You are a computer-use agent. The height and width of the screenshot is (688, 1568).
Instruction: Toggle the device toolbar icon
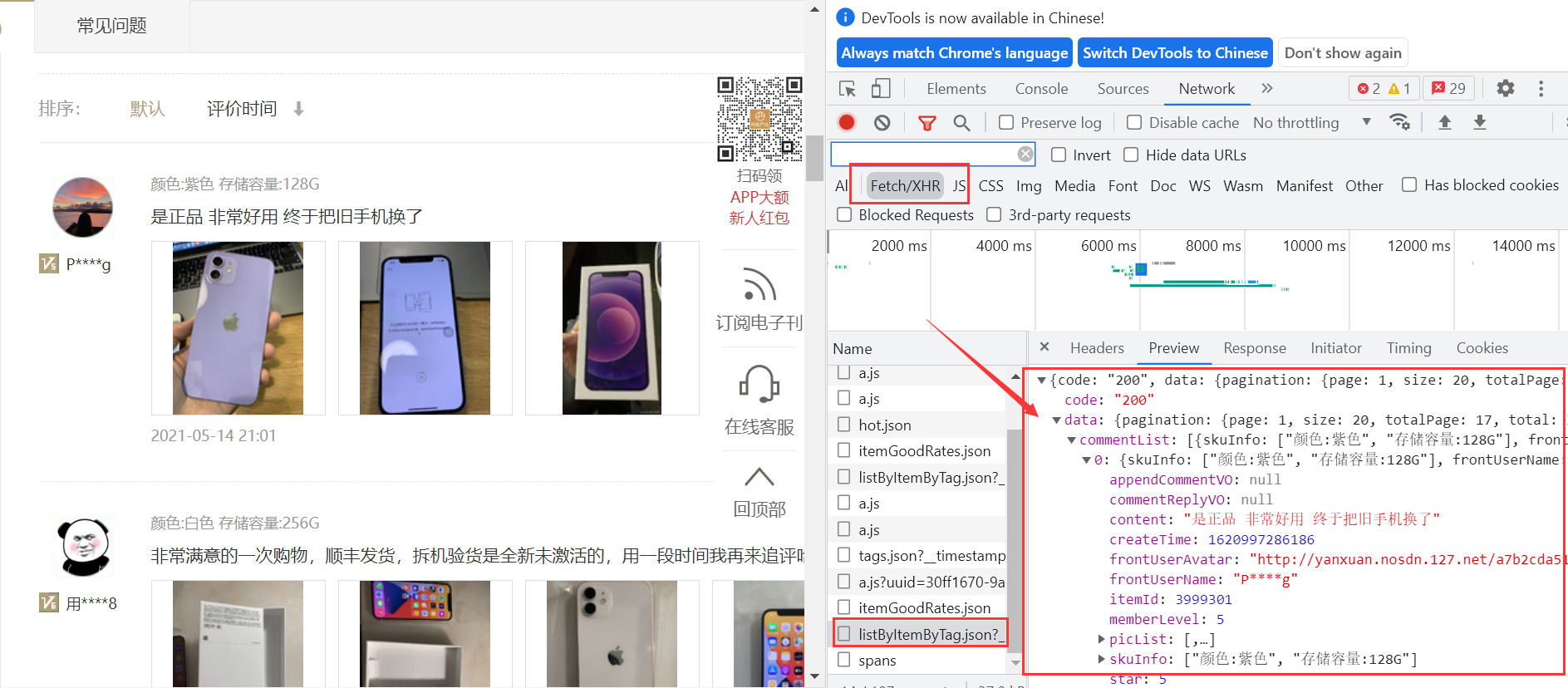[881, 89]
